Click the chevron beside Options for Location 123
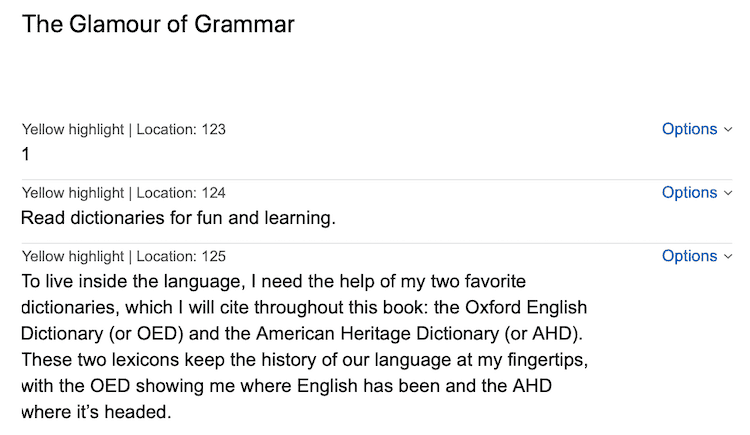Image resolution: width=750 pixels, height=435 pixels. tap(728, 129)
